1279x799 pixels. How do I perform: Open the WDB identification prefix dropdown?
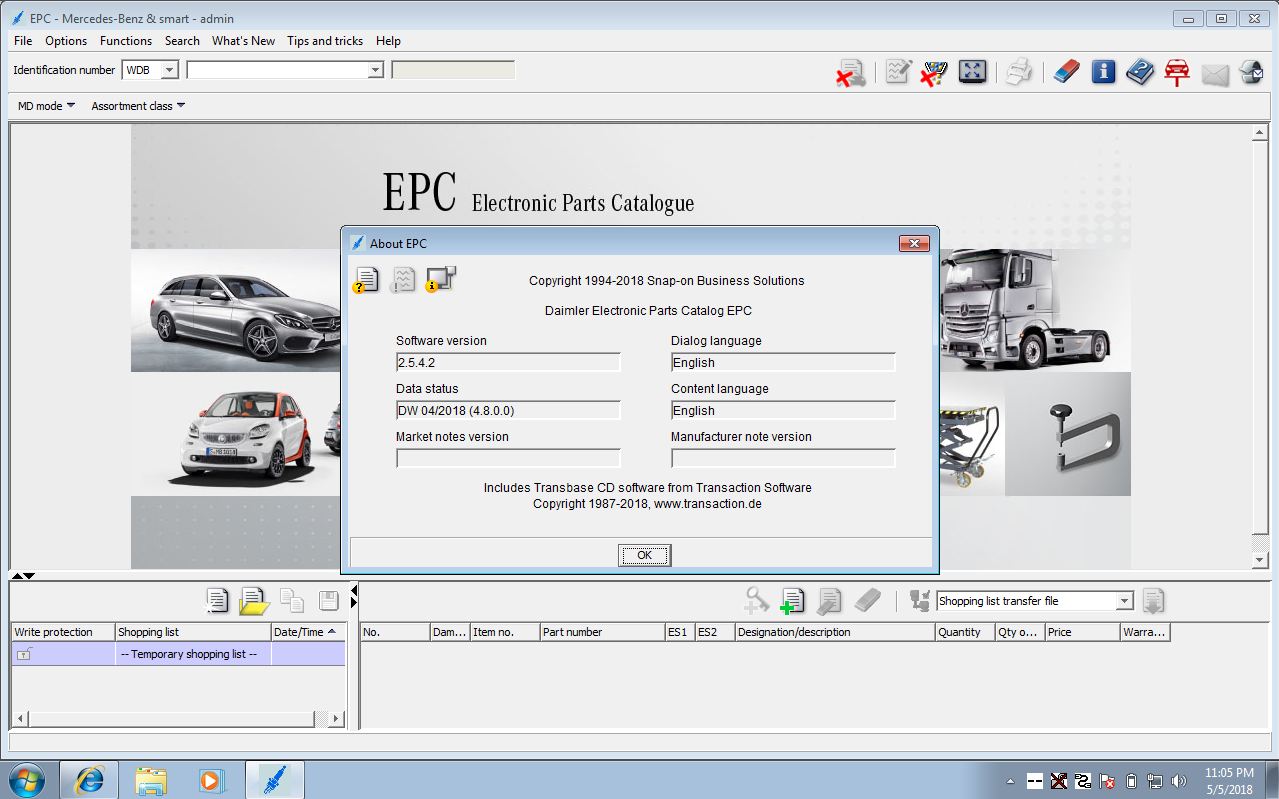169,70
